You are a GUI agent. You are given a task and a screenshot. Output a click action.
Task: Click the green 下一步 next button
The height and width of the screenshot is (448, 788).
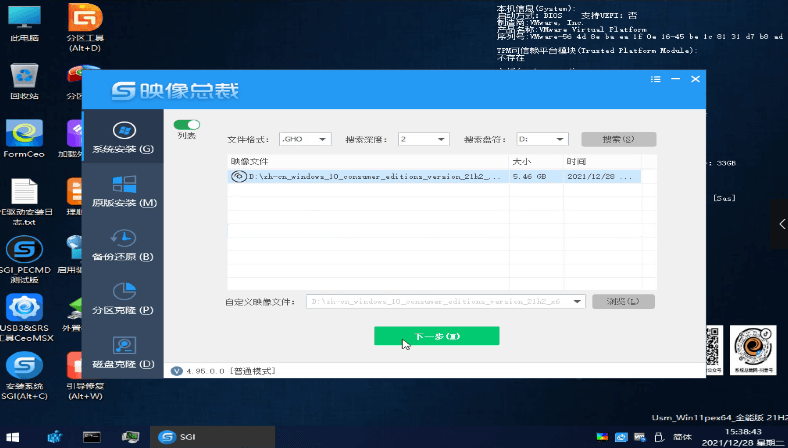(437, 336)
